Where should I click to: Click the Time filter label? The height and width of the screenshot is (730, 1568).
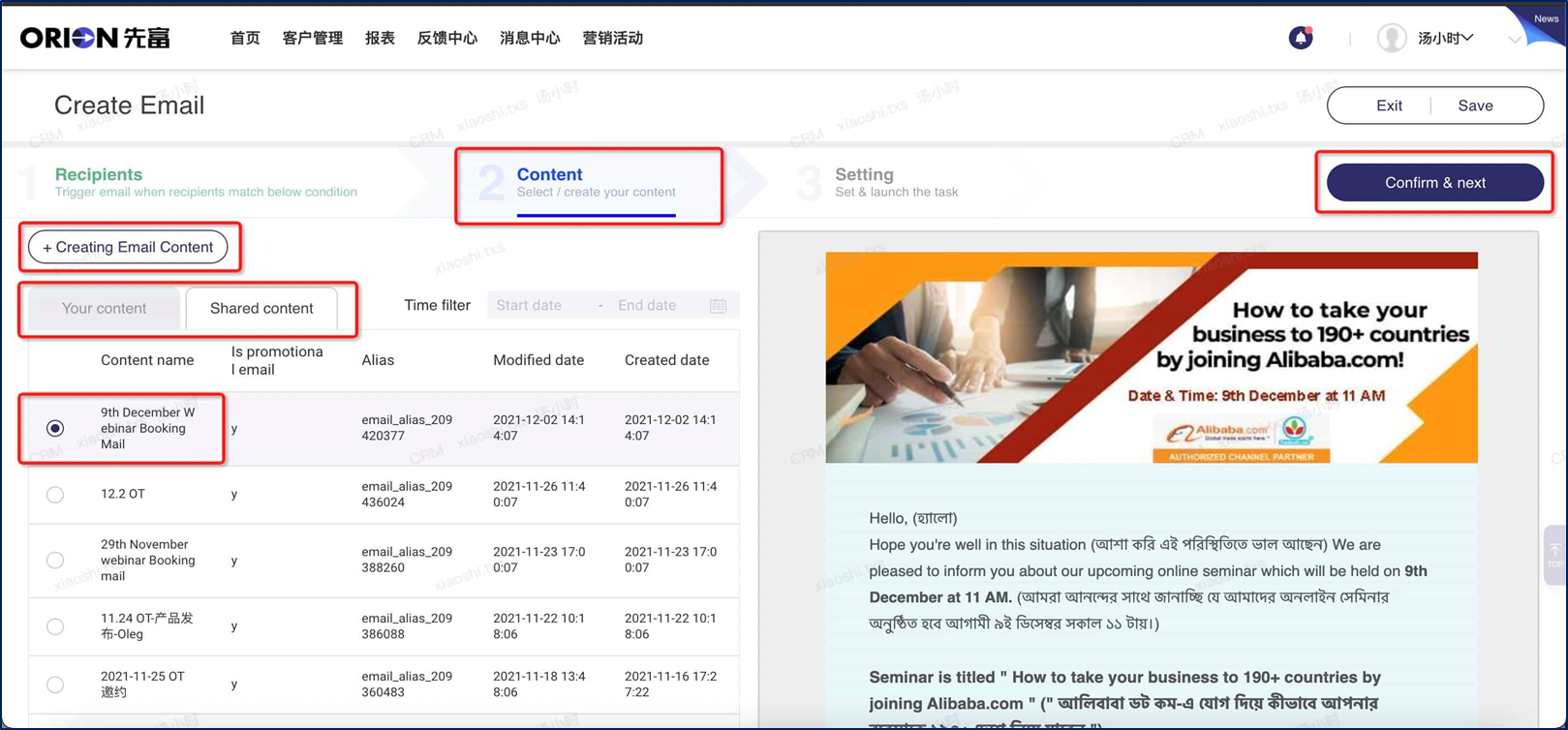tap(437, 305)
